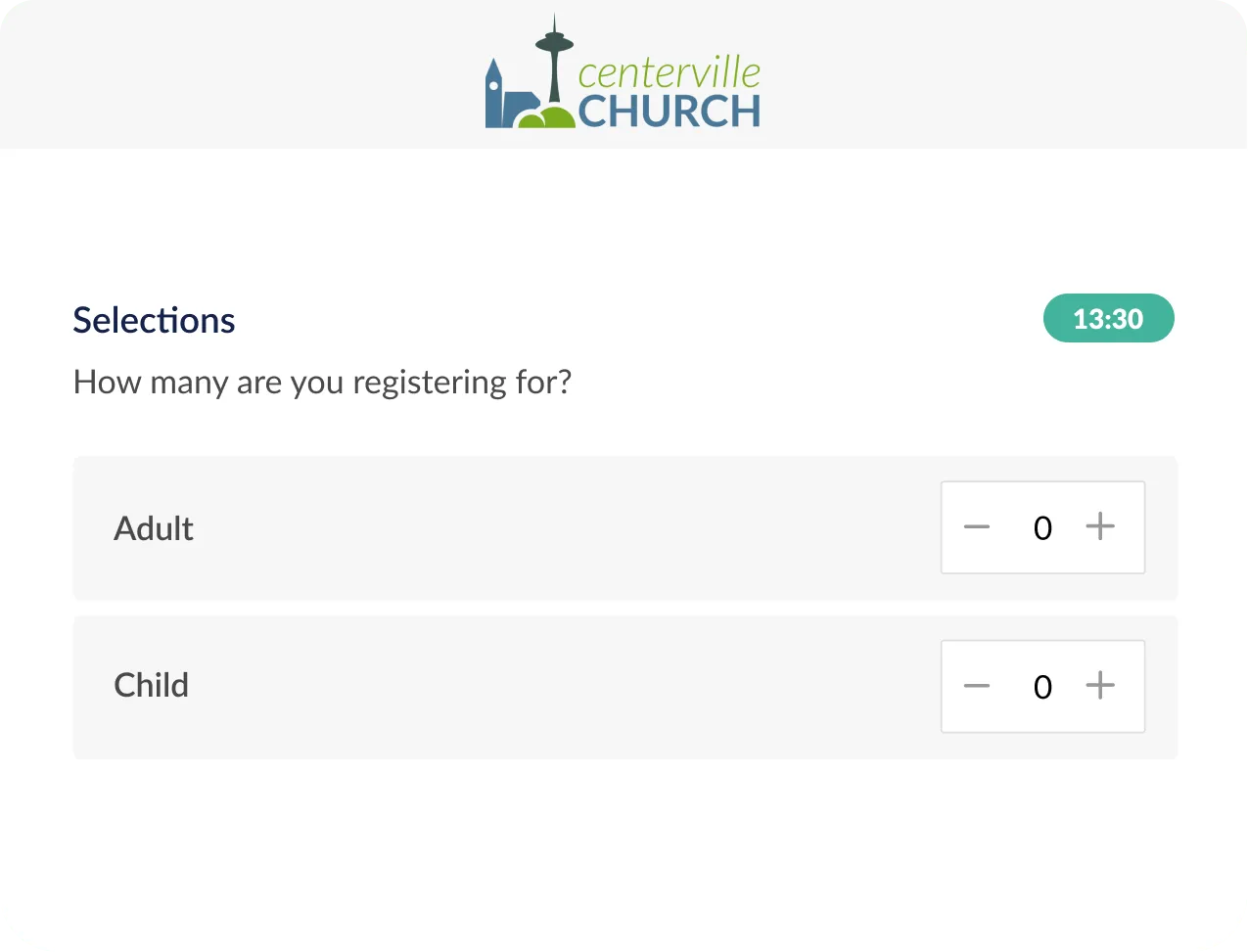Screen dimensions: 1248x952
Task: Click the Adult quantity value showing 0
Action: (1041, 526)
